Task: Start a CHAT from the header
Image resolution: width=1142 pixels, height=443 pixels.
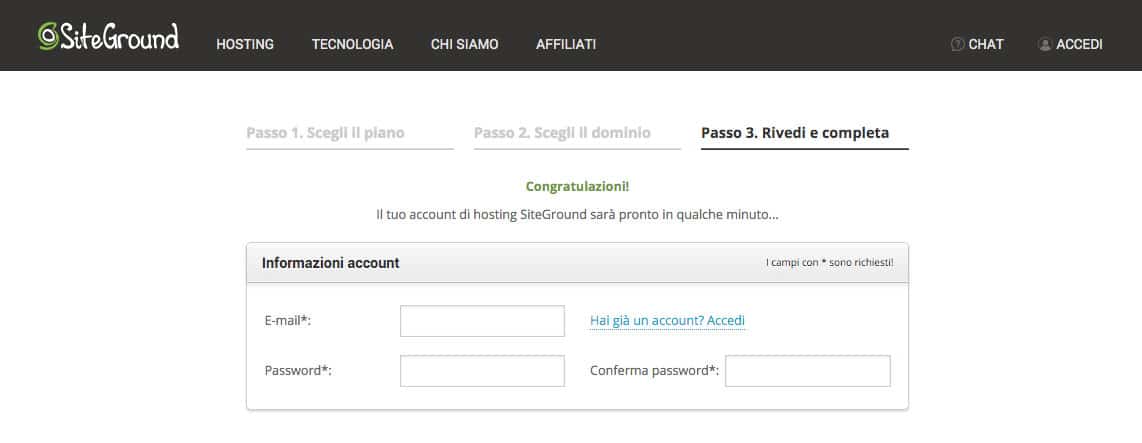Action: (x=986, y=44)
